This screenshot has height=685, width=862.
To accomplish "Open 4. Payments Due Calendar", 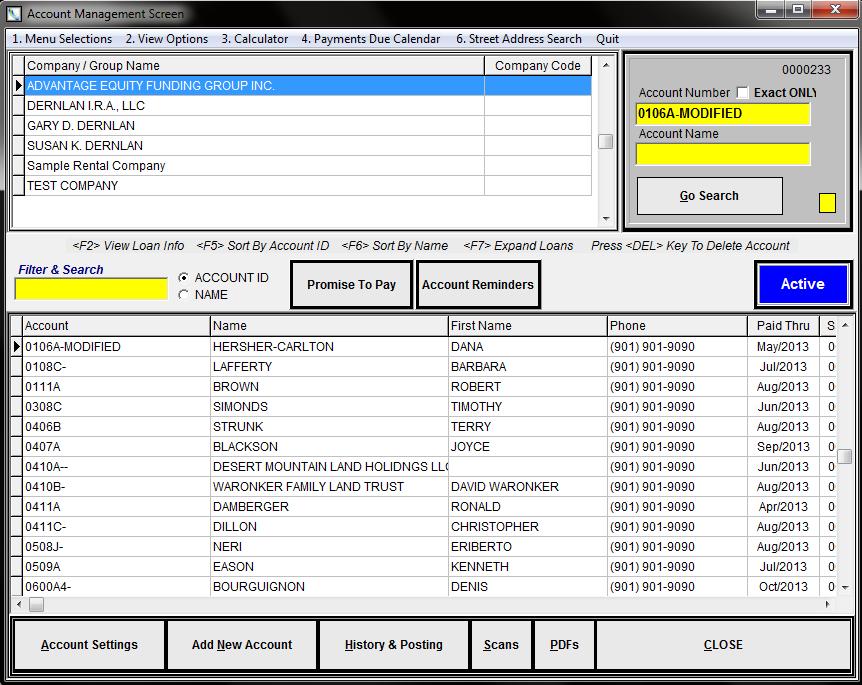I will click(371, 39).
